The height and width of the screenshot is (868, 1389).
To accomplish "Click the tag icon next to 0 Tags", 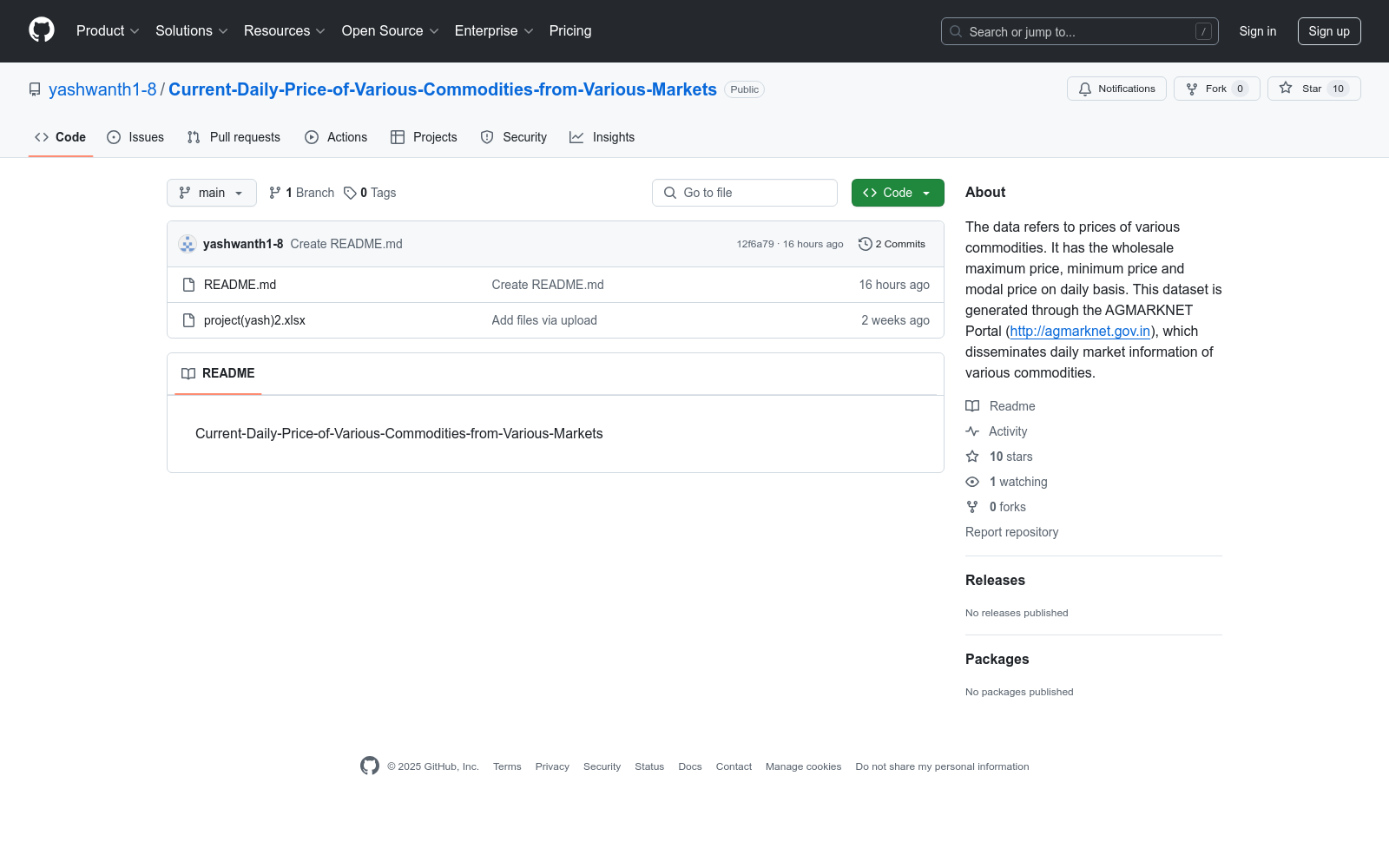I will click(350, 193).
